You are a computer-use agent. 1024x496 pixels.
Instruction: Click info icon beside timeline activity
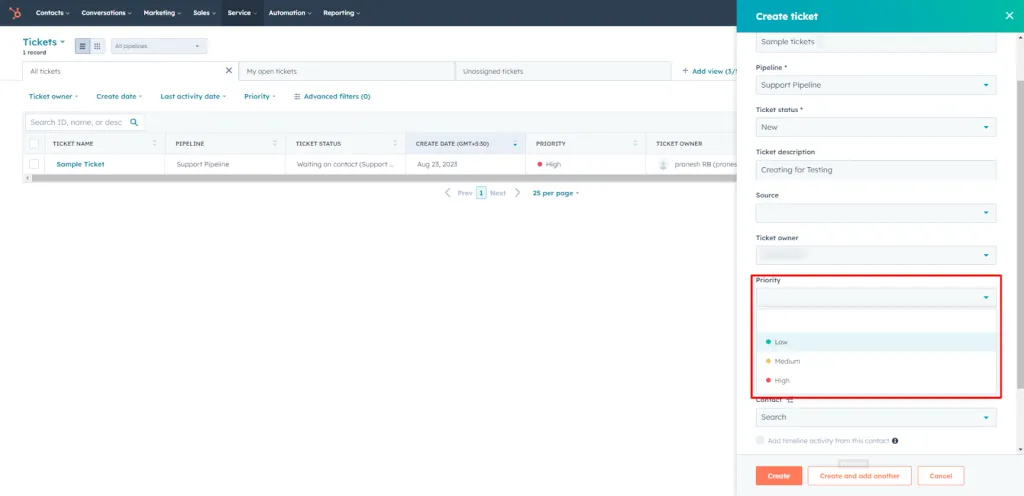[x=895, y=441]
